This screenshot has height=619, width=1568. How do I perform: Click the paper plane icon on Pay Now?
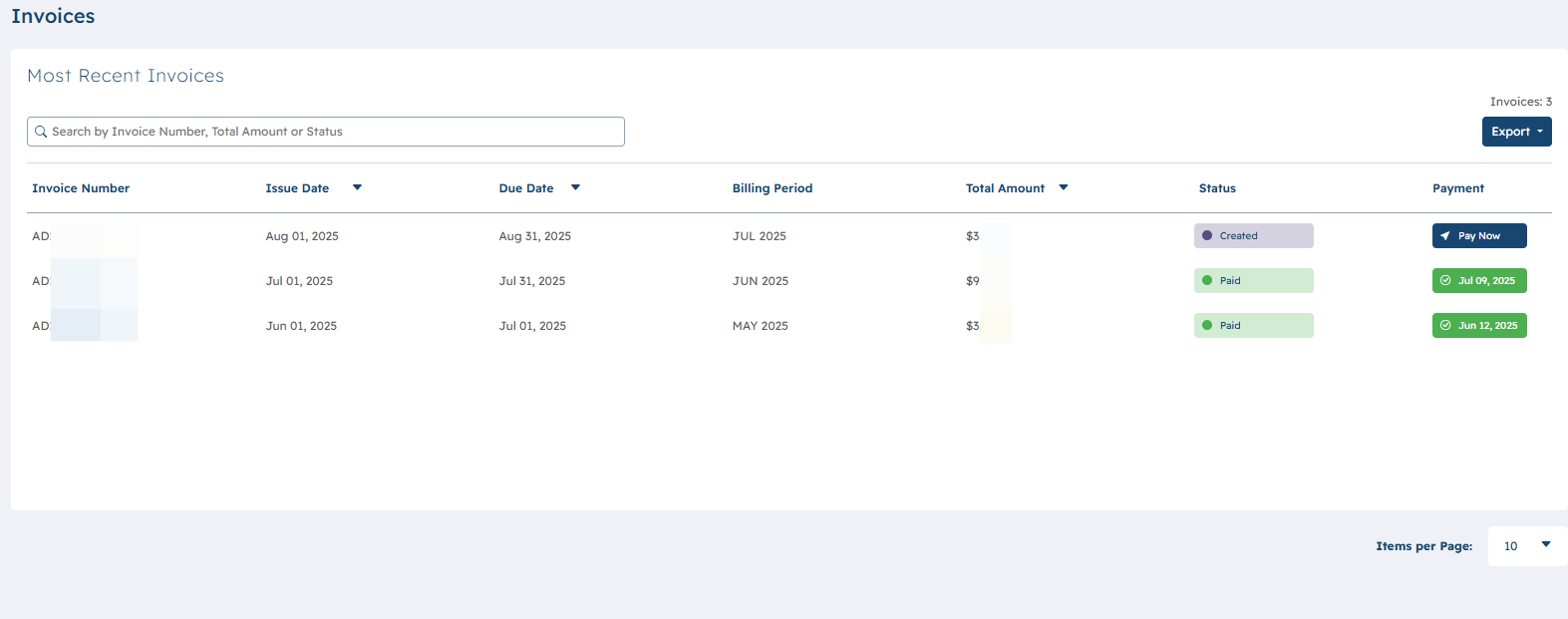[1445, 236]
